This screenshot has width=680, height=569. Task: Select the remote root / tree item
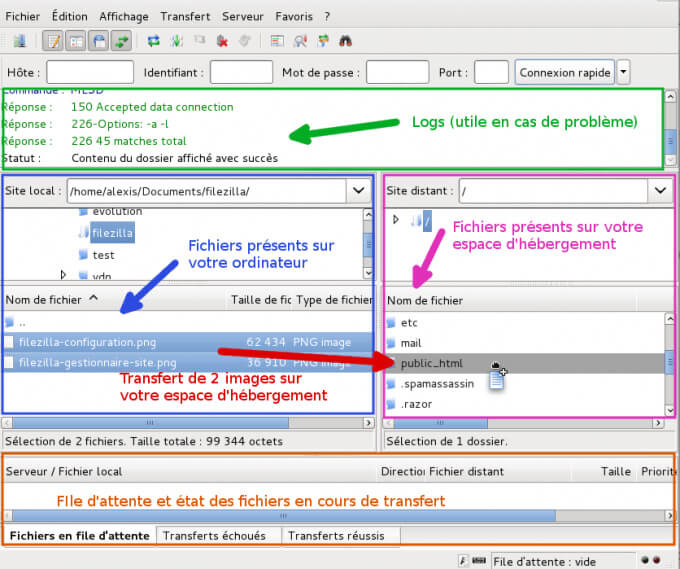tap(427, 221)
